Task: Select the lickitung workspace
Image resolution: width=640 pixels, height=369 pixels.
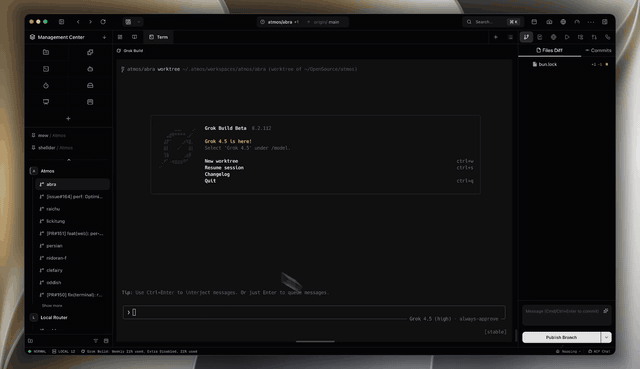Action: pos(73,221)
